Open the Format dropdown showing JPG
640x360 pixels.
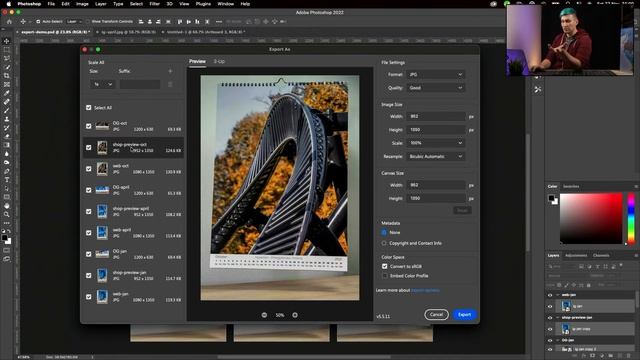(436, 75)
